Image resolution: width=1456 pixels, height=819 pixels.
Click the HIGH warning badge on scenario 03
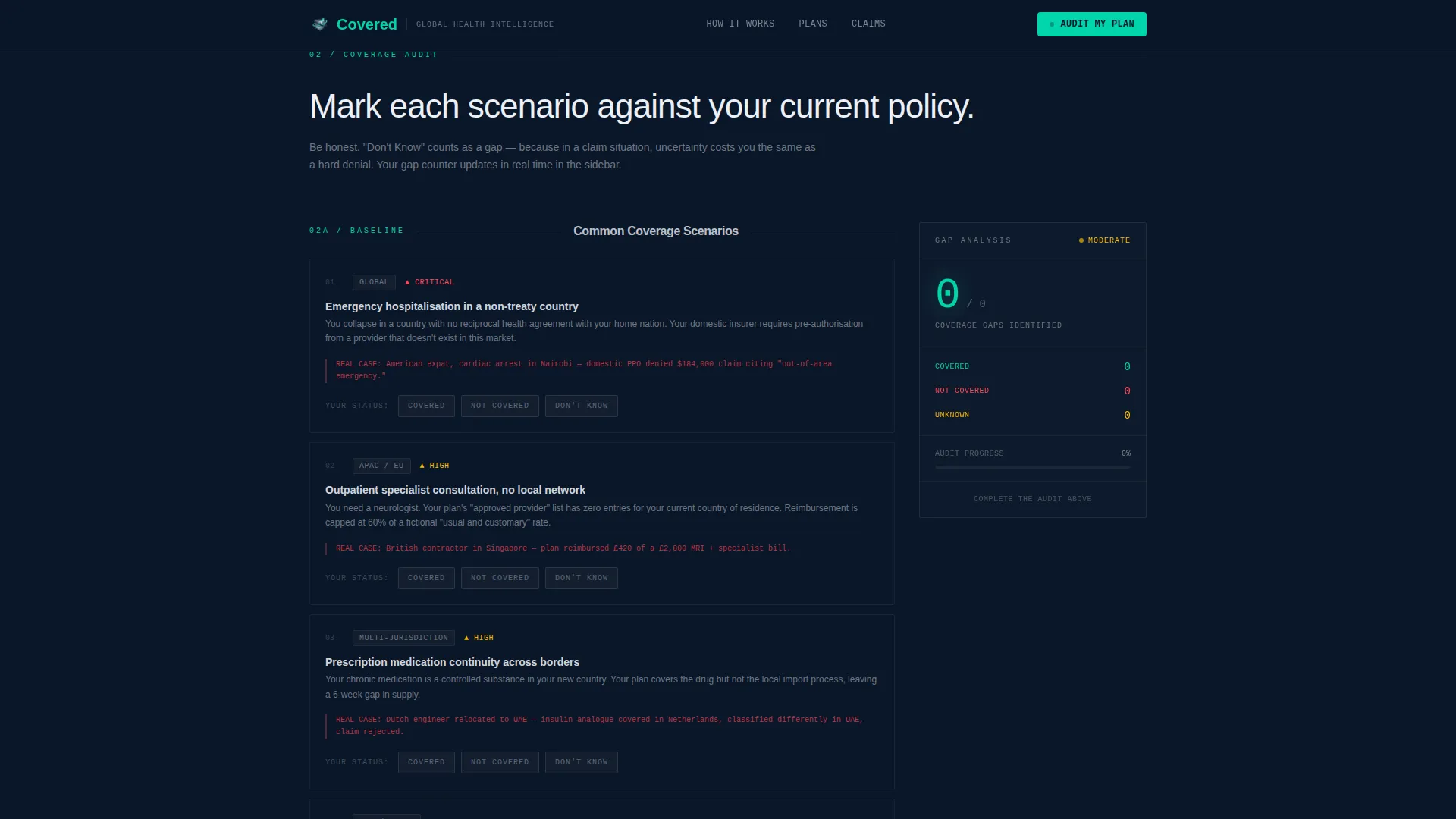[479, 638]
